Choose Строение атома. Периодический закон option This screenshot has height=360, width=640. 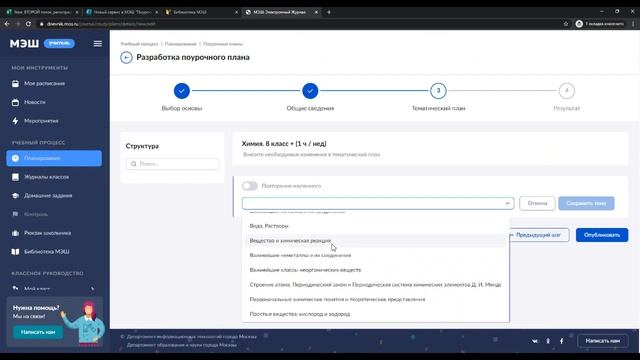click(x=376, y=284)
